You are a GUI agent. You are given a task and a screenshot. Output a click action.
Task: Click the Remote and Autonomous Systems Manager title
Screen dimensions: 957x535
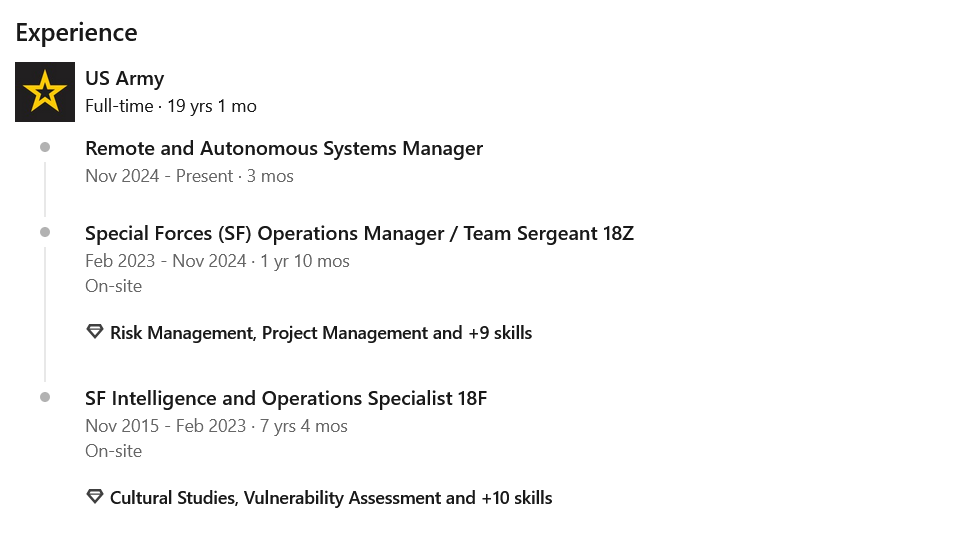click(284, 148)
